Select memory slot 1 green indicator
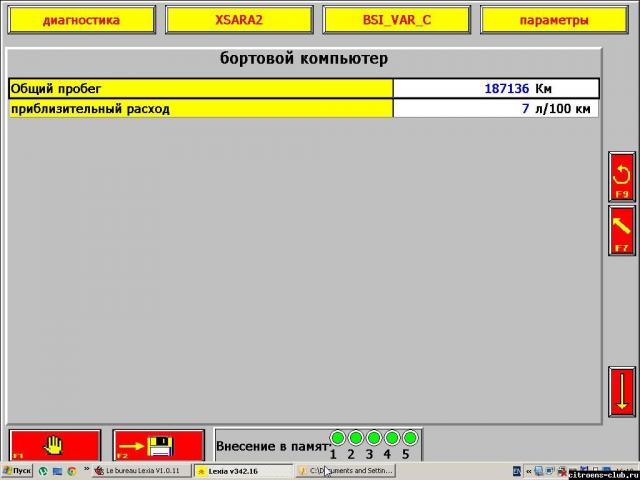The image size is (640, 480). [x=337, y=438]
